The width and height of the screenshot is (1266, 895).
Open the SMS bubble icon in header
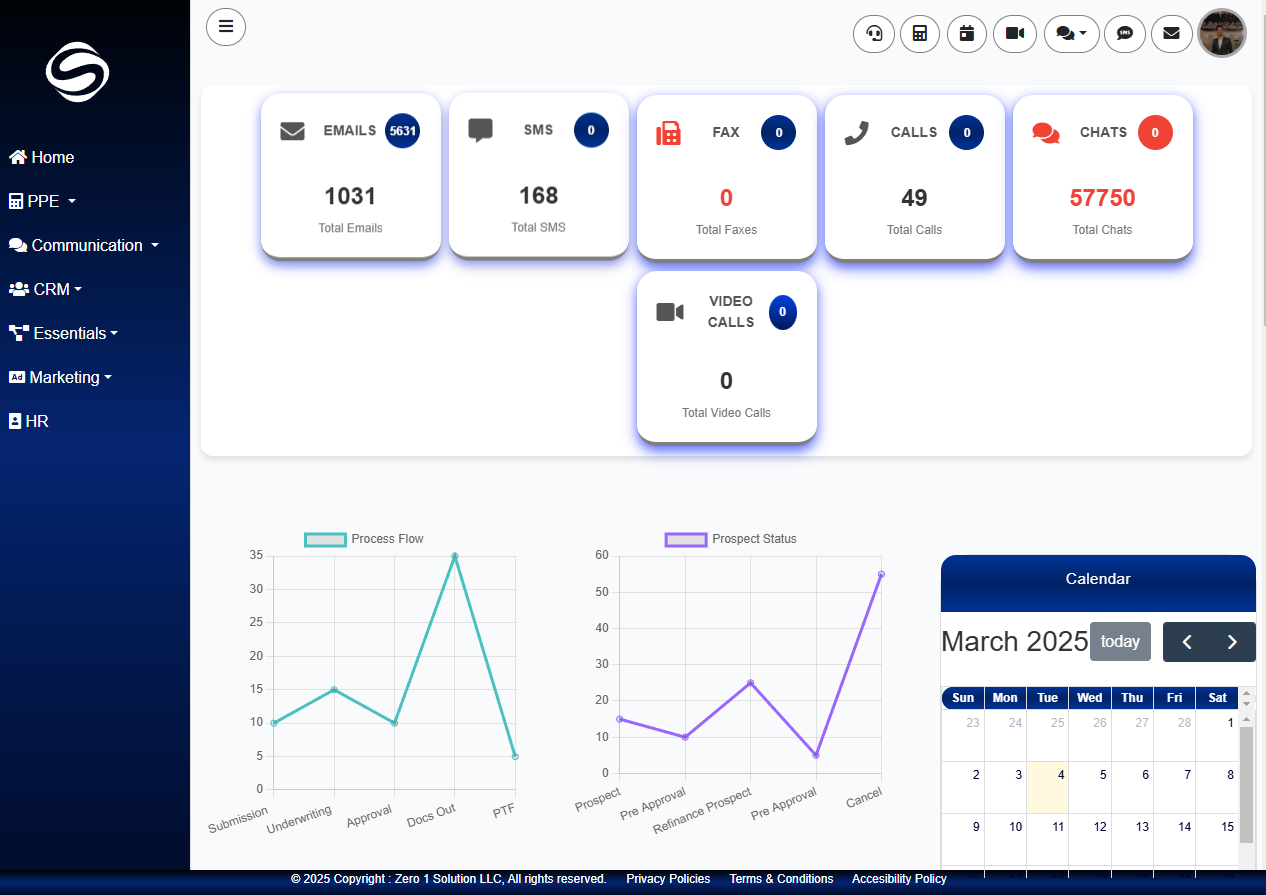point(1125,34)
